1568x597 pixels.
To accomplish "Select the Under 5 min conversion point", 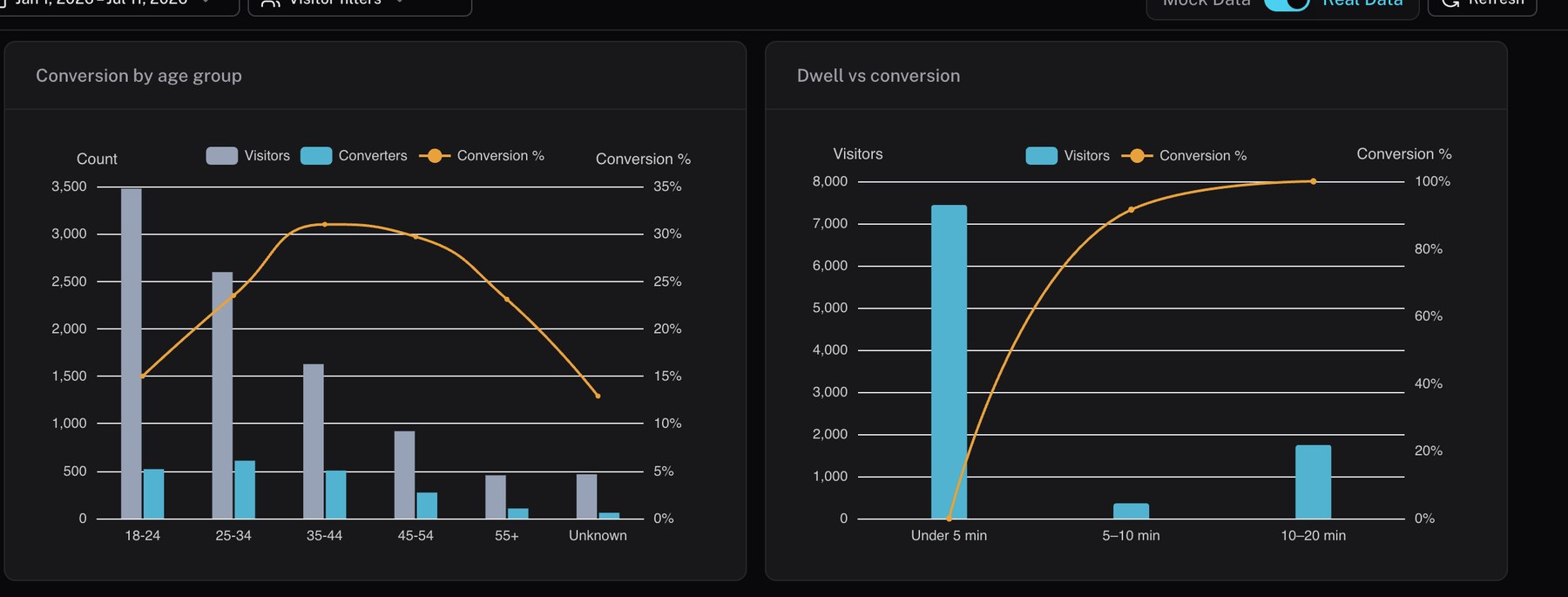I will point(949,519).
